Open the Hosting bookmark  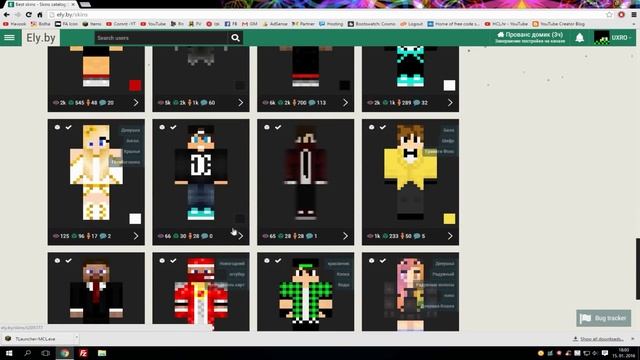[x=331, y=24]
